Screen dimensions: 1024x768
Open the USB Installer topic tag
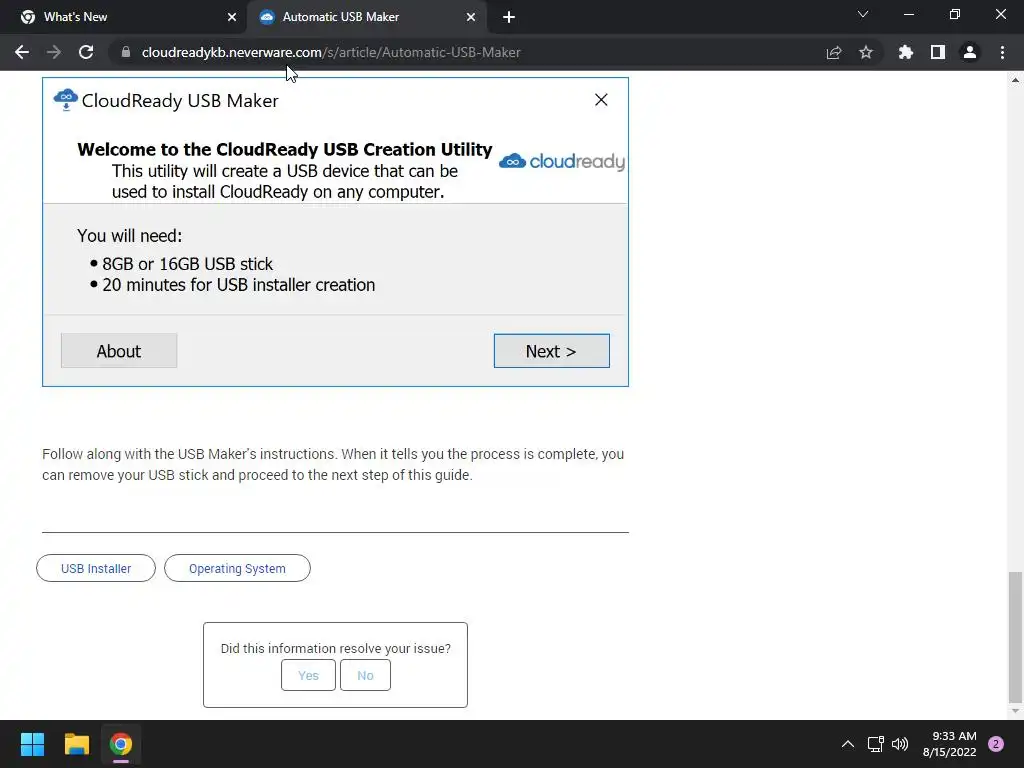(x=96, y=568)
